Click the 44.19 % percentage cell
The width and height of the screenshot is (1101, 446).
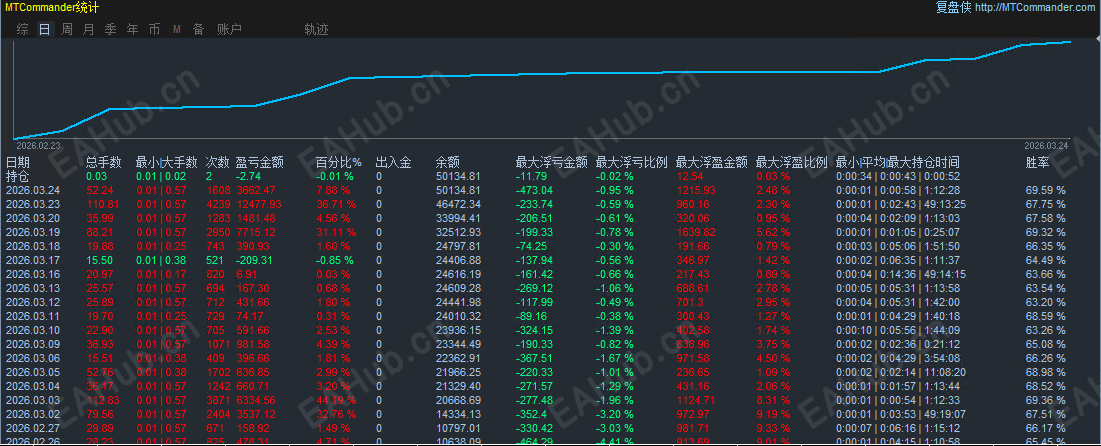pyautogui.click(x=338, y=400)
